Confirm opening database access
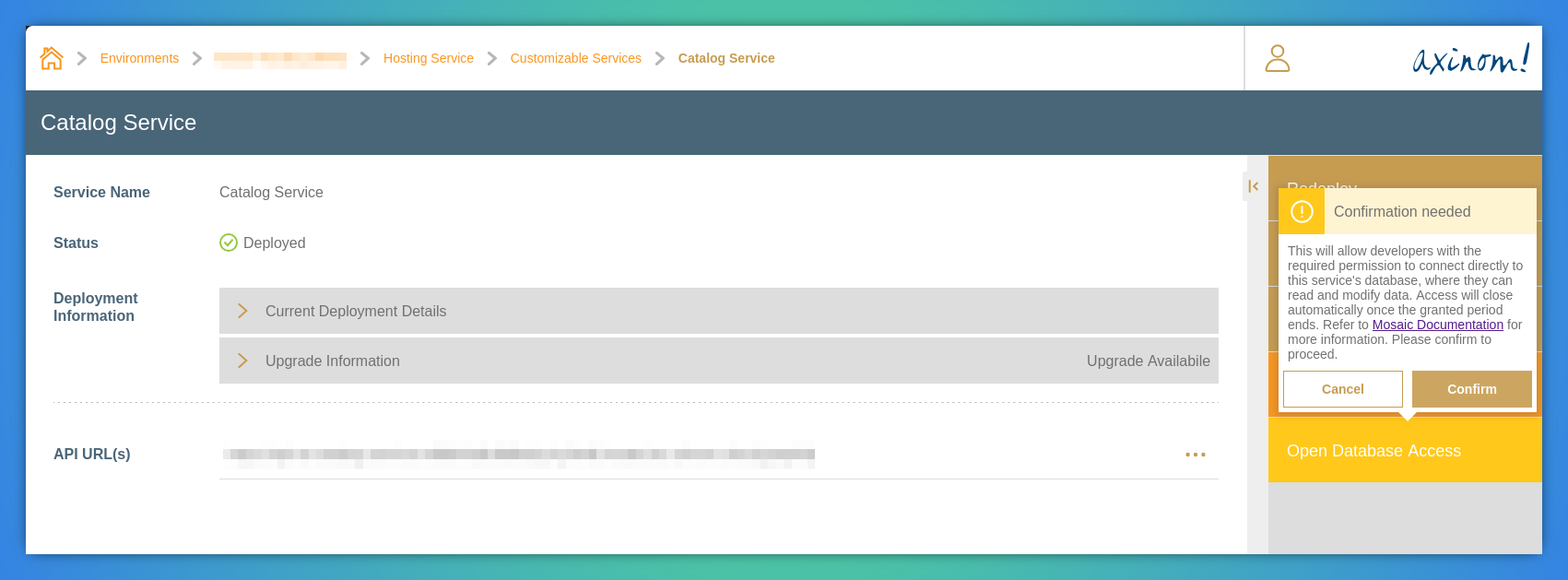Screen dimensions: 1568x580 [x=1472, y=389]
